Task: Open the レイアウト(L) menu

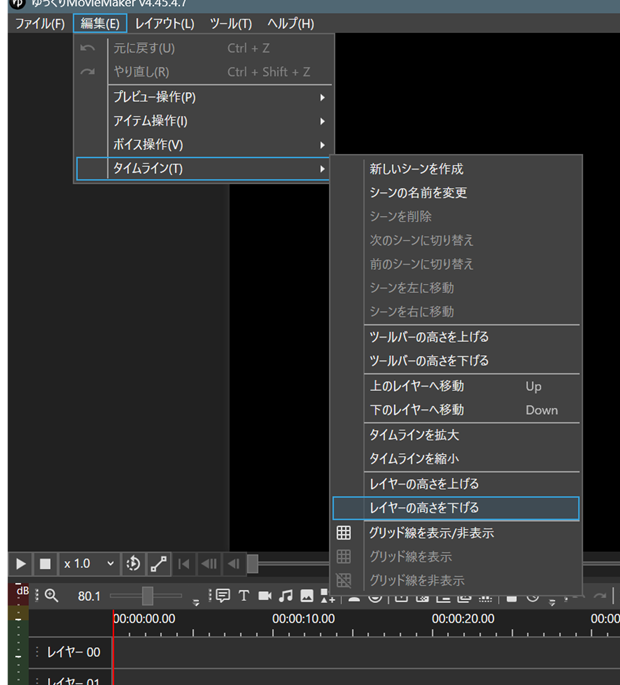Action: 164,23
